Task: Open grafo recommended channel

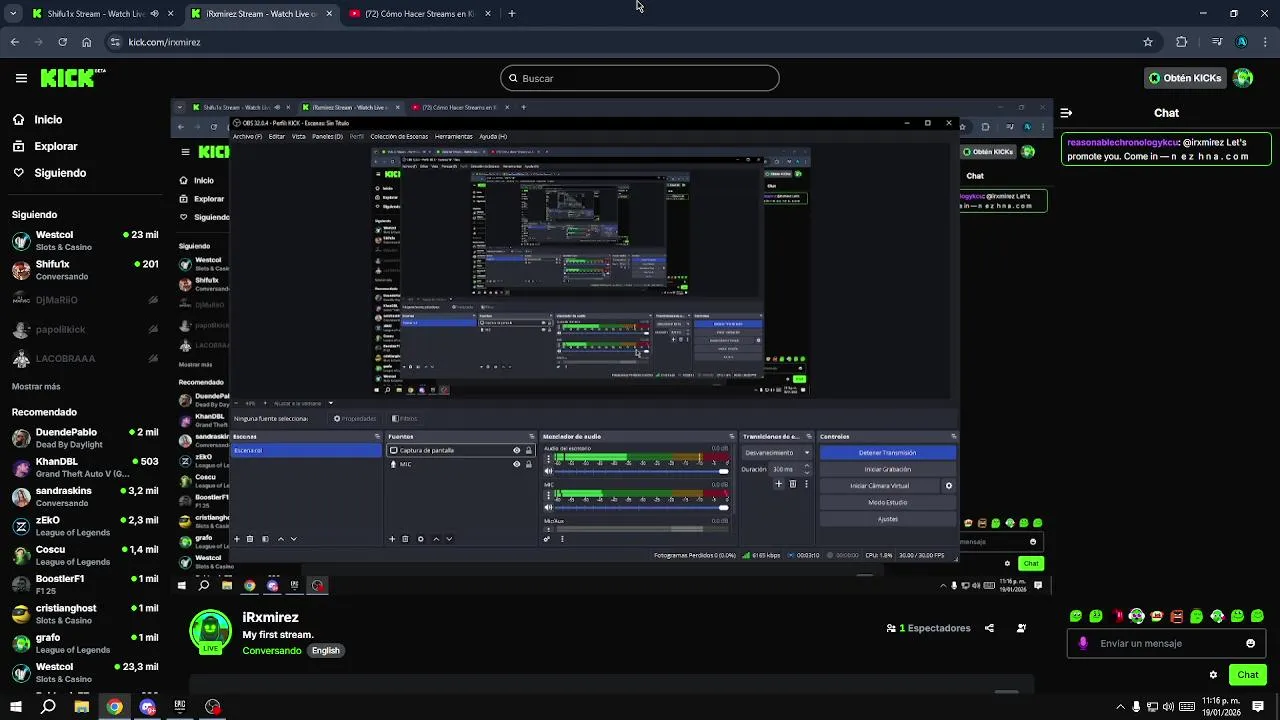Action: click(x=85, y=643)
